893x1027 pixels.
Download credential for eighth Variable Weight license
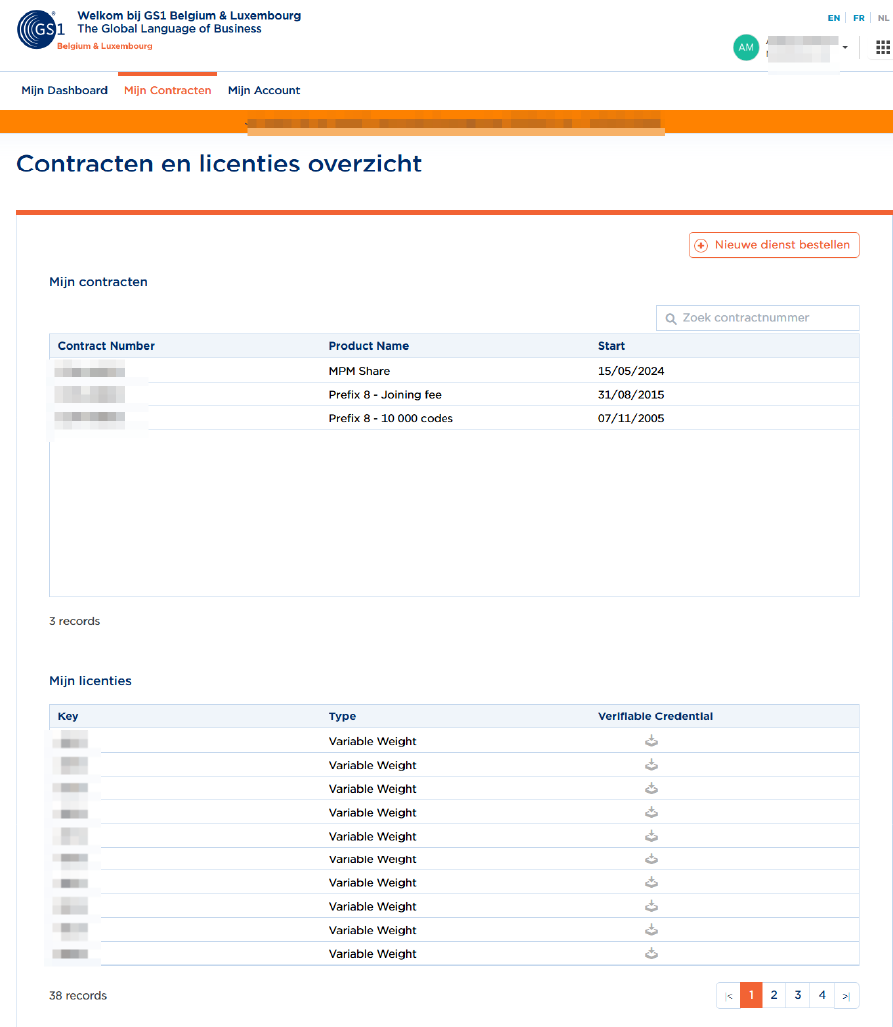651,906
